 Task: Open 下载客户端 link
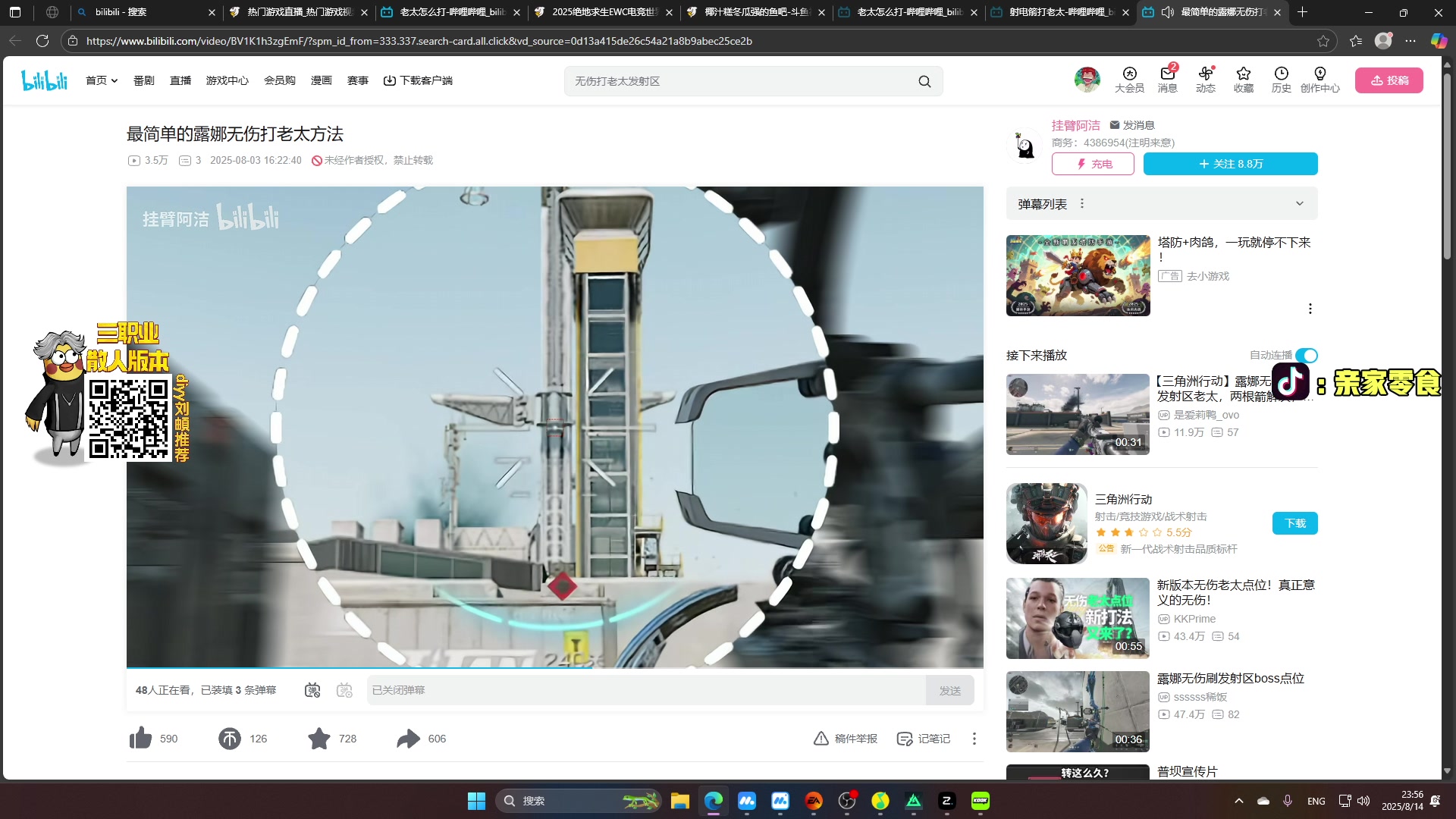click(418, 80)
